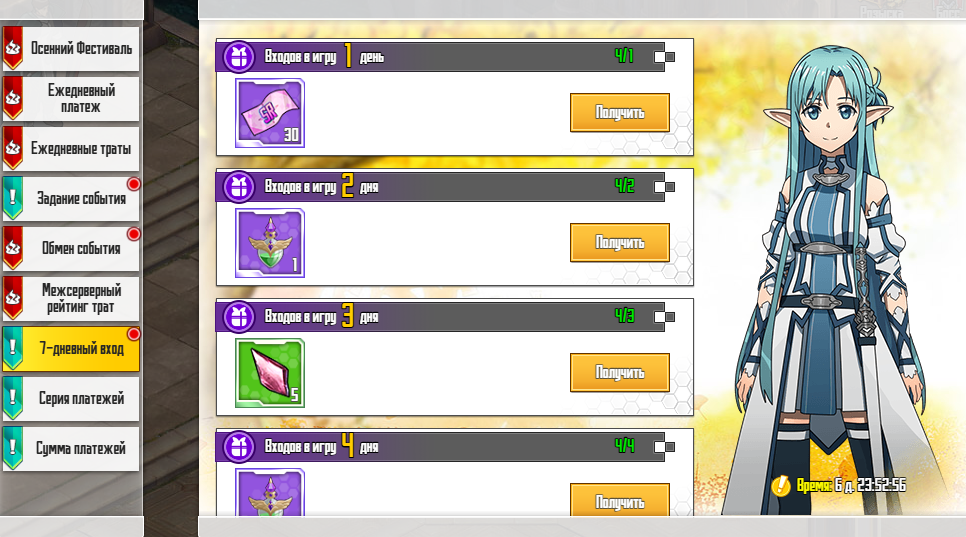966x537 pixels.
Task: Claim the 2 дня reward with Получить
Action: tap(620, 243)
